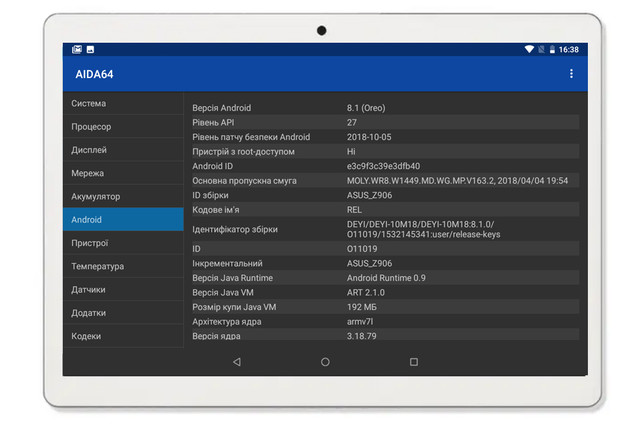This screenshot has width=640, height=424.
Task: Go to the Мережа section
Action: 123,173
